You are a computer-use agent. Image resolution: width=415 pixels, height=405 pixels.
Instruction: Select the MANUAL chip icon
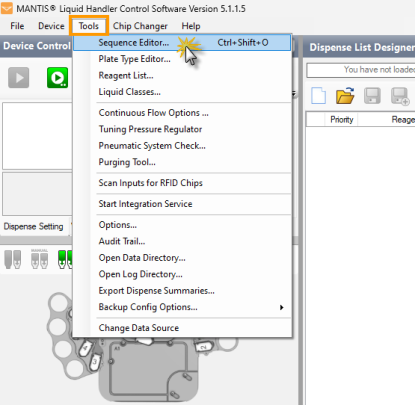pyautogui.click(x=39, y=259)
